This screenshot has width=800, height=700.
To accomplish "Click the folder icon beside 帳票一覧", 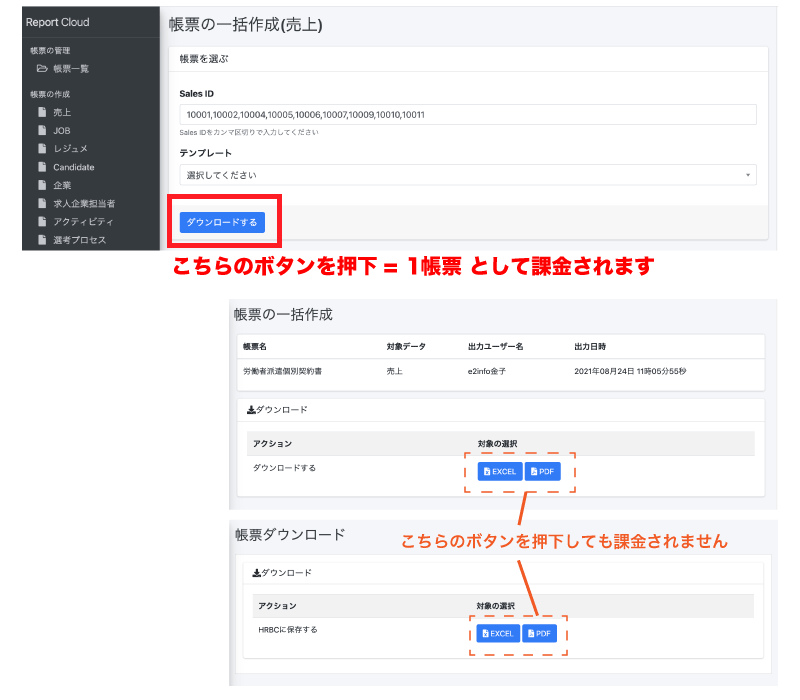I will click(x=42, y=69).
